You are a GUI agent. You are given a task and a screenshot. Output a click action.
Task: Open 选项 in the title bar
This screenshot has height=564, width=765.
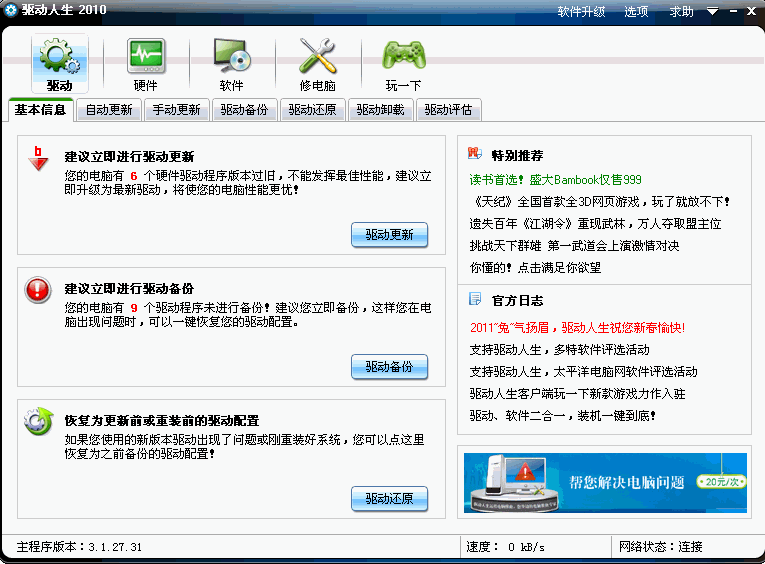point(636,11)
